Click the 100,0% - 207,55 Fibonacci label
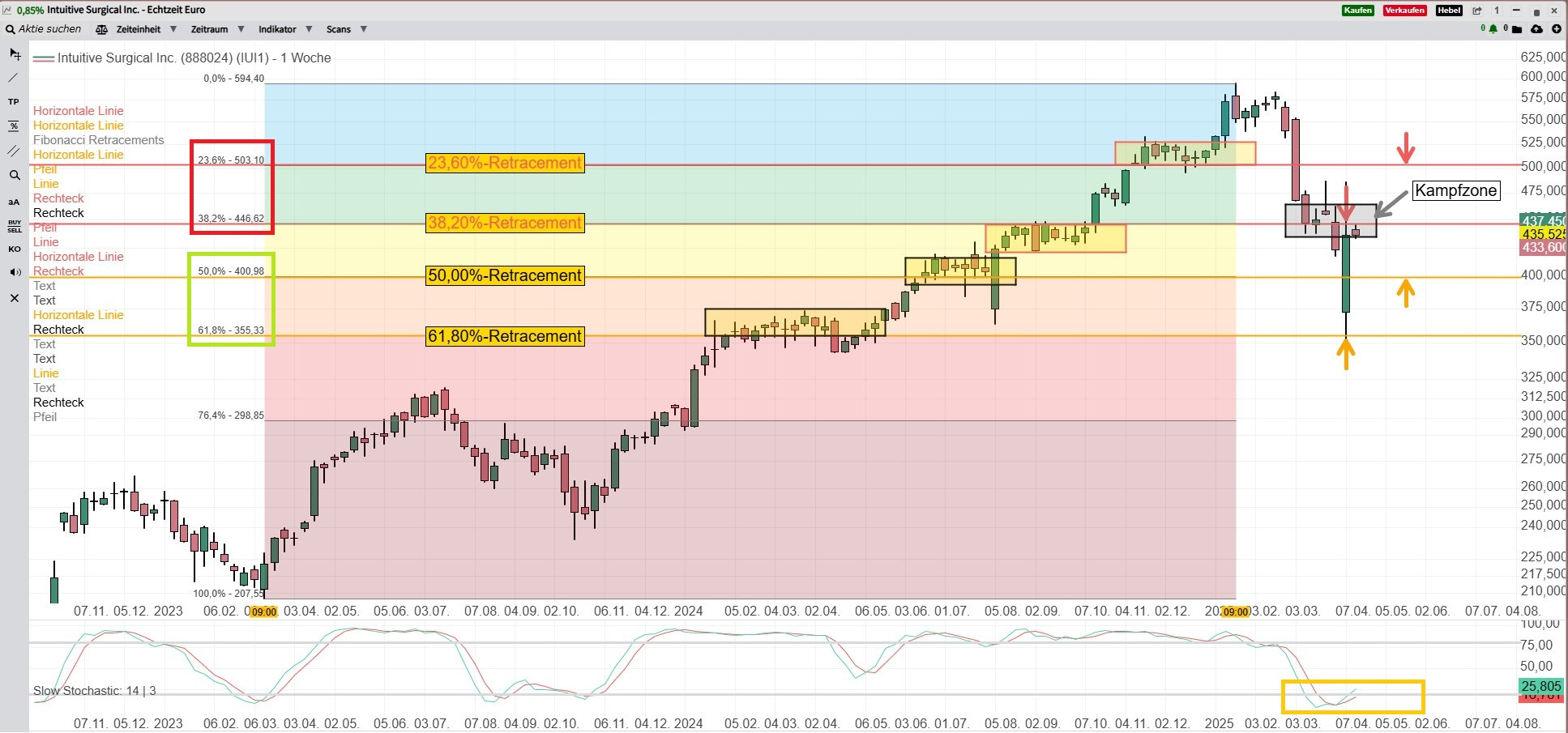 click(x=229, y=594)
